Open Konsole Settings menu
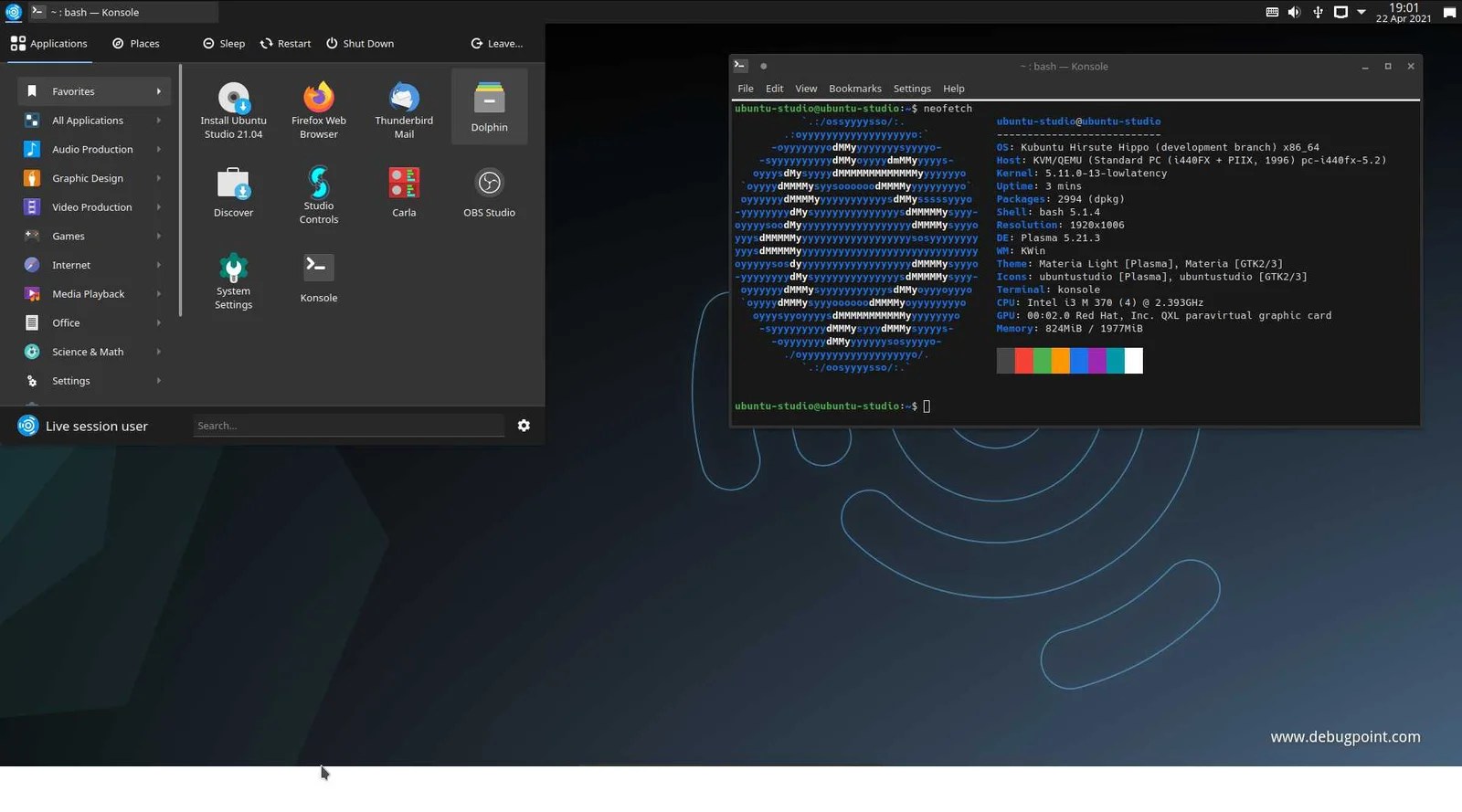The width and height of the screenshot is (1462, 812). tap(912, 89)
